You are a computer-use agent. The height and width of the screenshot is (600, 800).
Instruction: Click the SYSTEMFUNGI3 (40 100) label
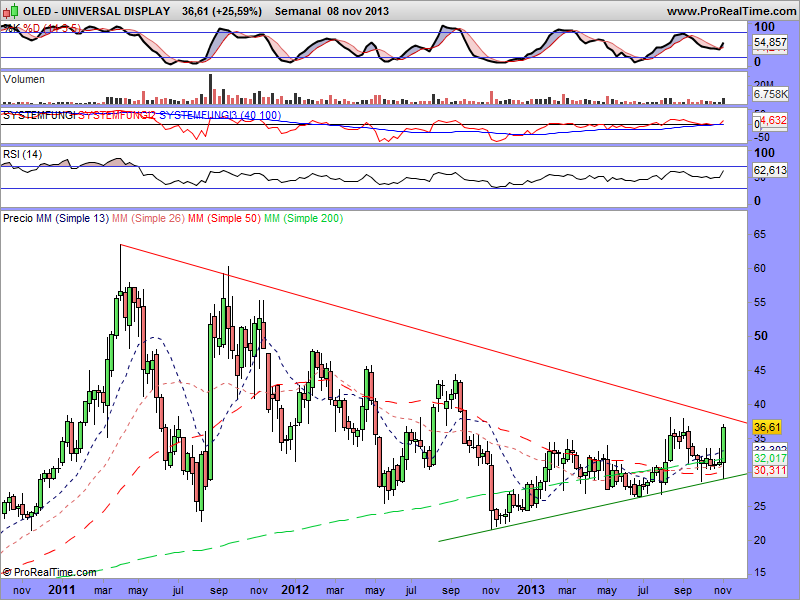pos(220,115)
